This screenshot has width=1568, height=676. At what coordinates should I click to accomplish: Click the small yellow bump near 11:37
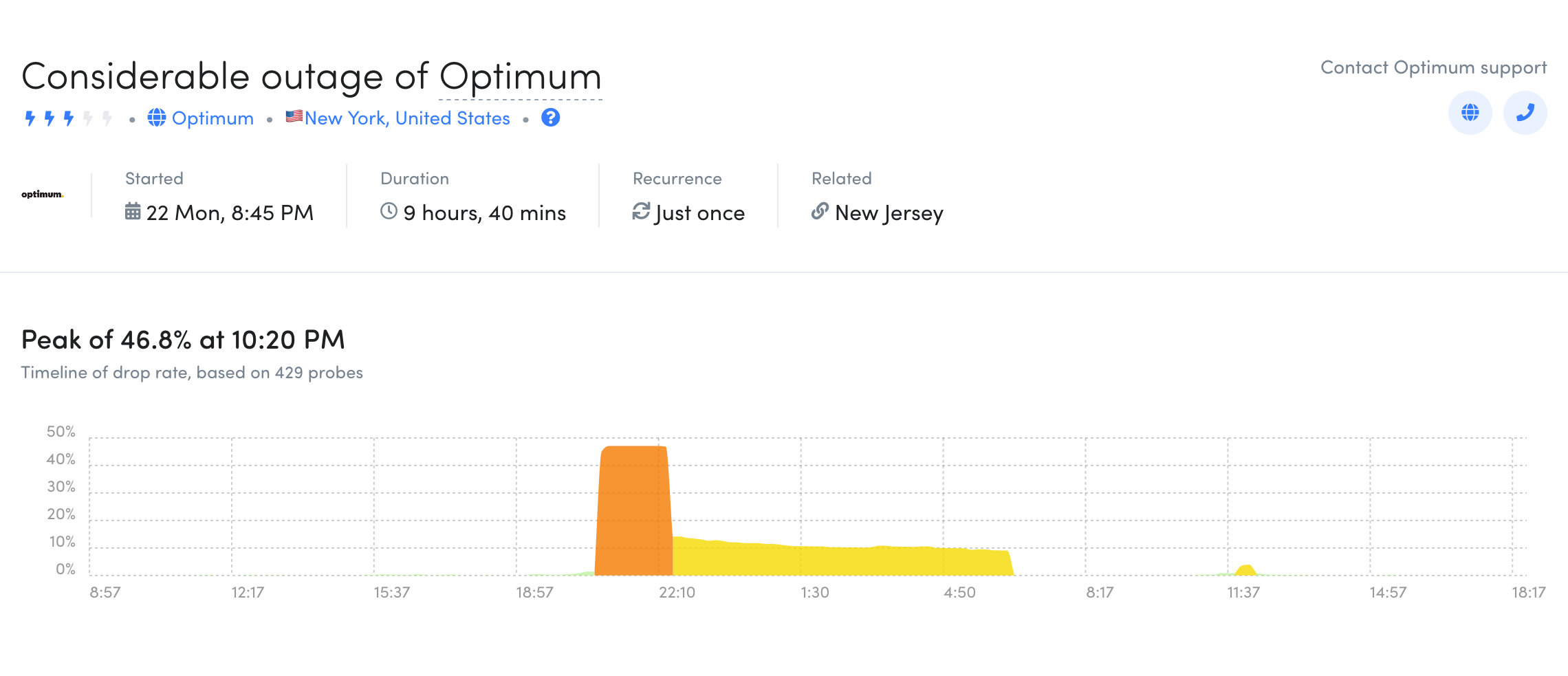click(x=1245, y=570)
